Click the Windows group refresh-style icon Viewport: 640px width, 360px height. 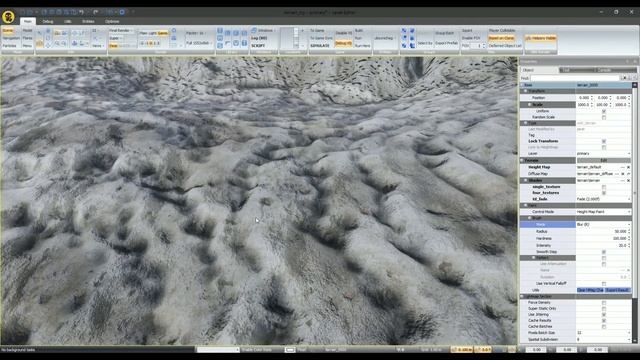point(254,31)
